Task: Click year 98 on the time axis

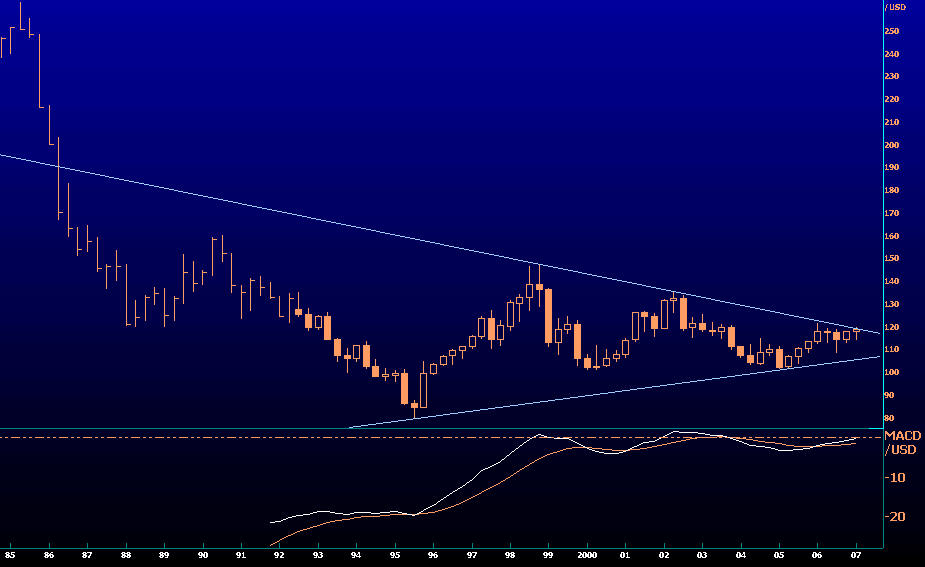Action: point(510,555)
